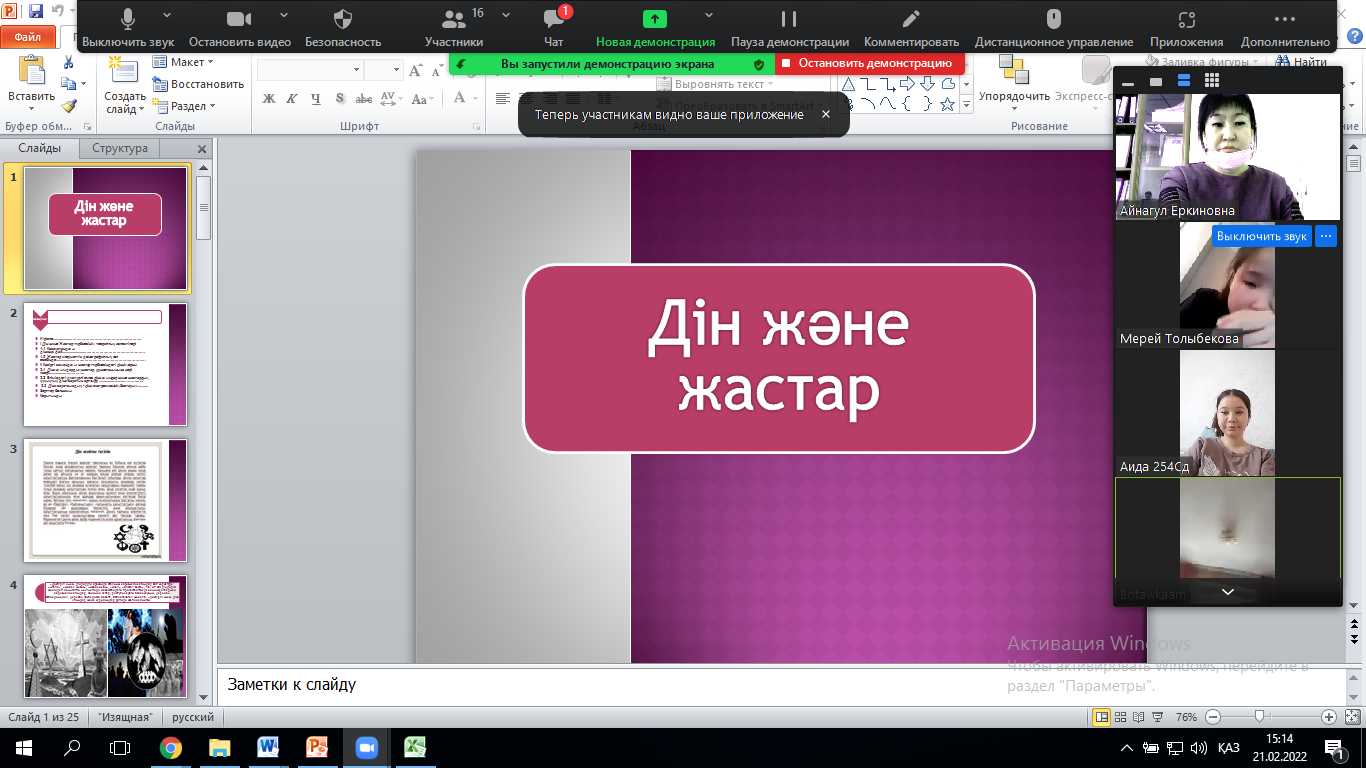Open video options arrow next to camera
This screenshot has height=768, width=1366.
(x=284, y=15)
